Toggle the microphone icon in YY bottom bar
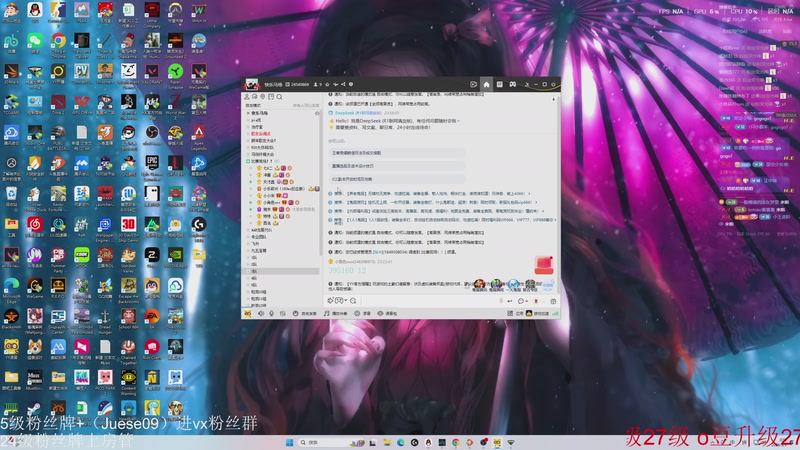 coord(271,313)
